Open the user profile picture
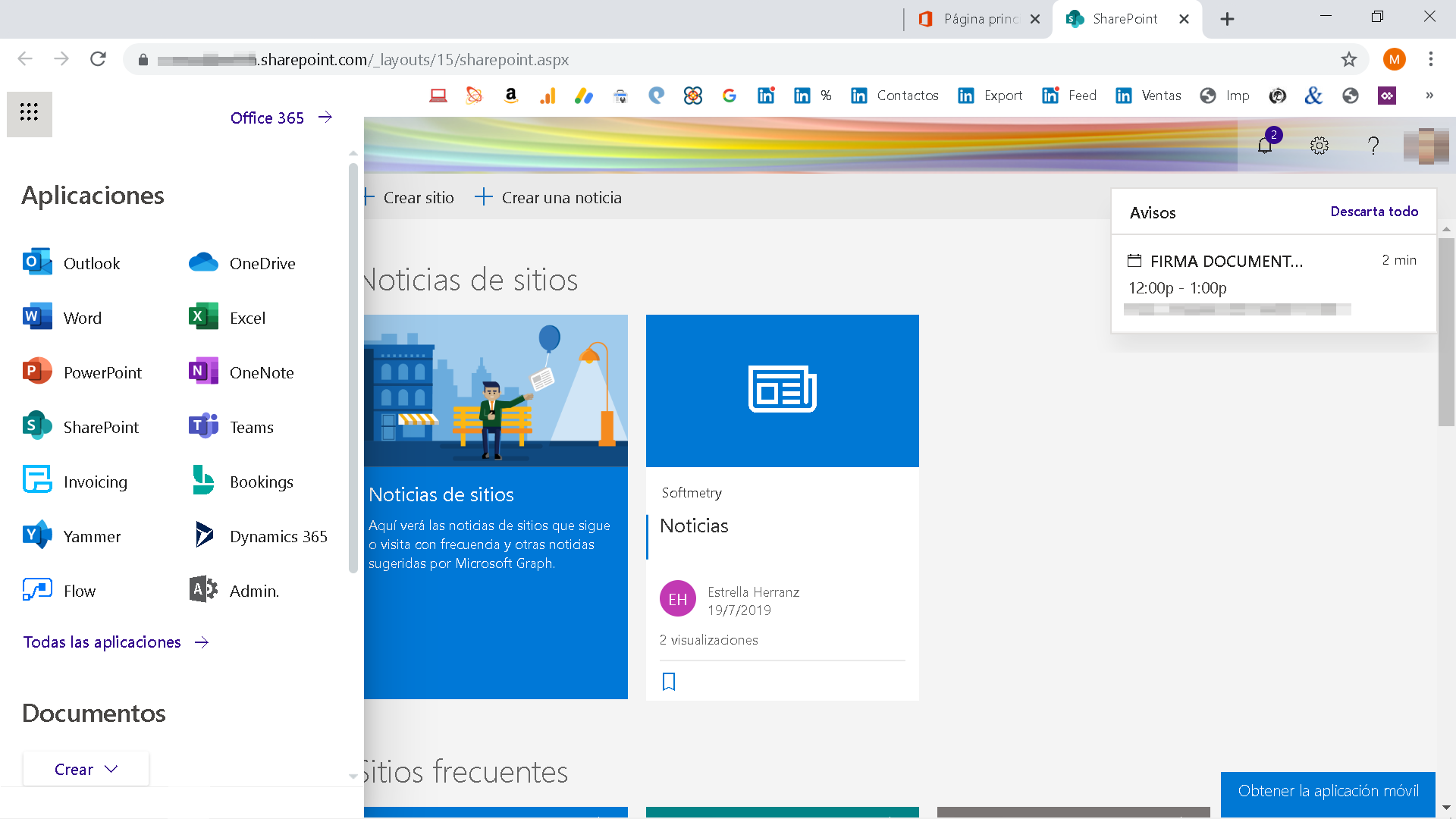The height and width of the screenshot is (819, 1456). pyautogui.click(x=1426, y=146)
